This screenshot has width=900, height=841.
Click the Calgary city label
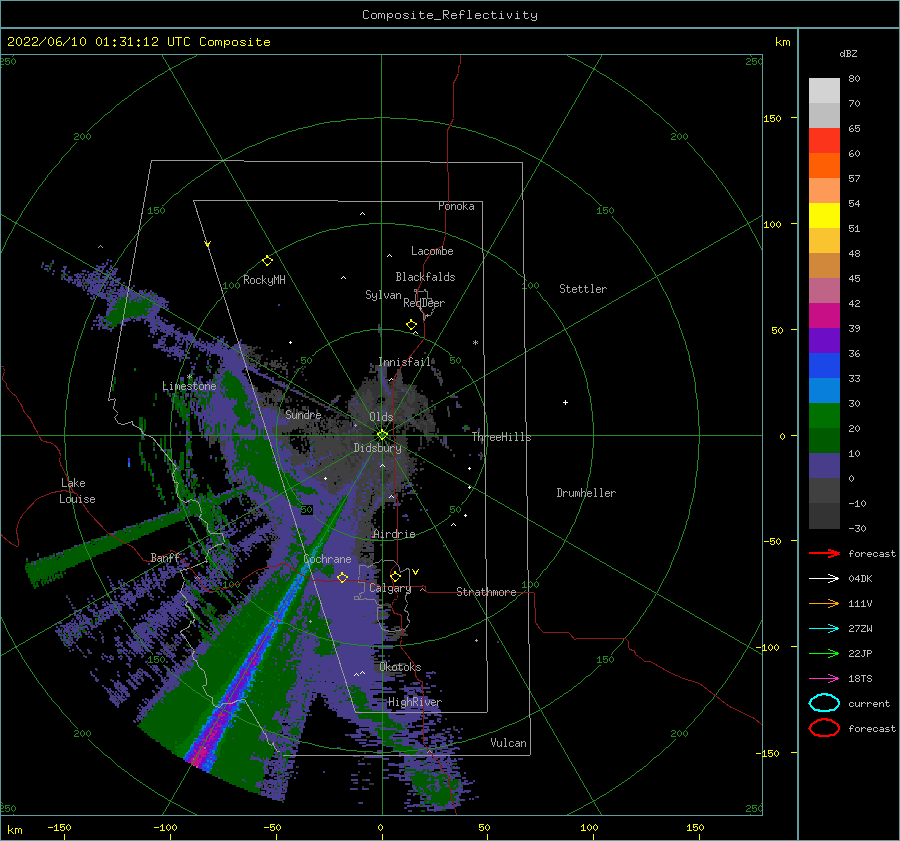[390, 588]
